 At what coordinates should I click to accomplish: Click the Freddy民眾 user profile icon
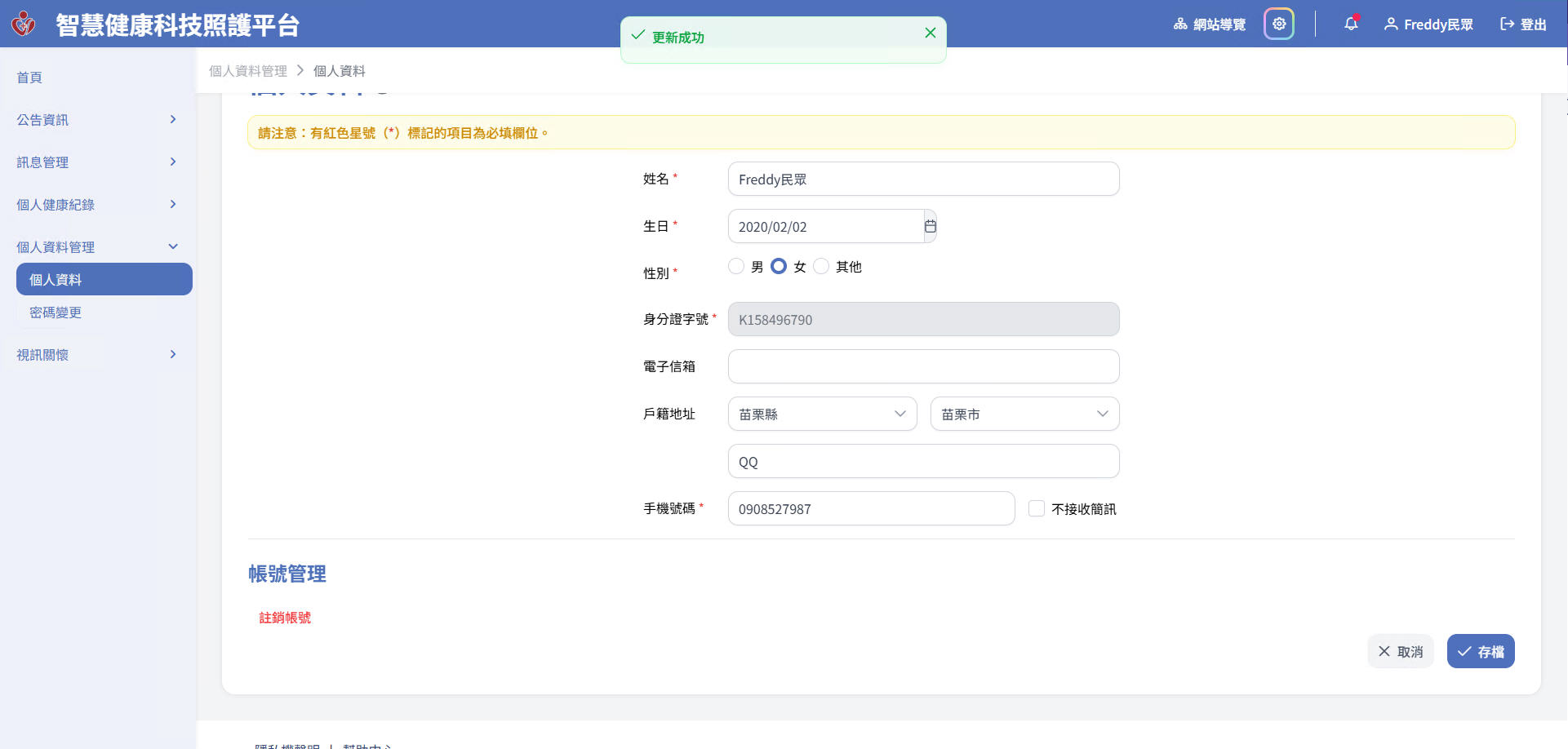1391,24
